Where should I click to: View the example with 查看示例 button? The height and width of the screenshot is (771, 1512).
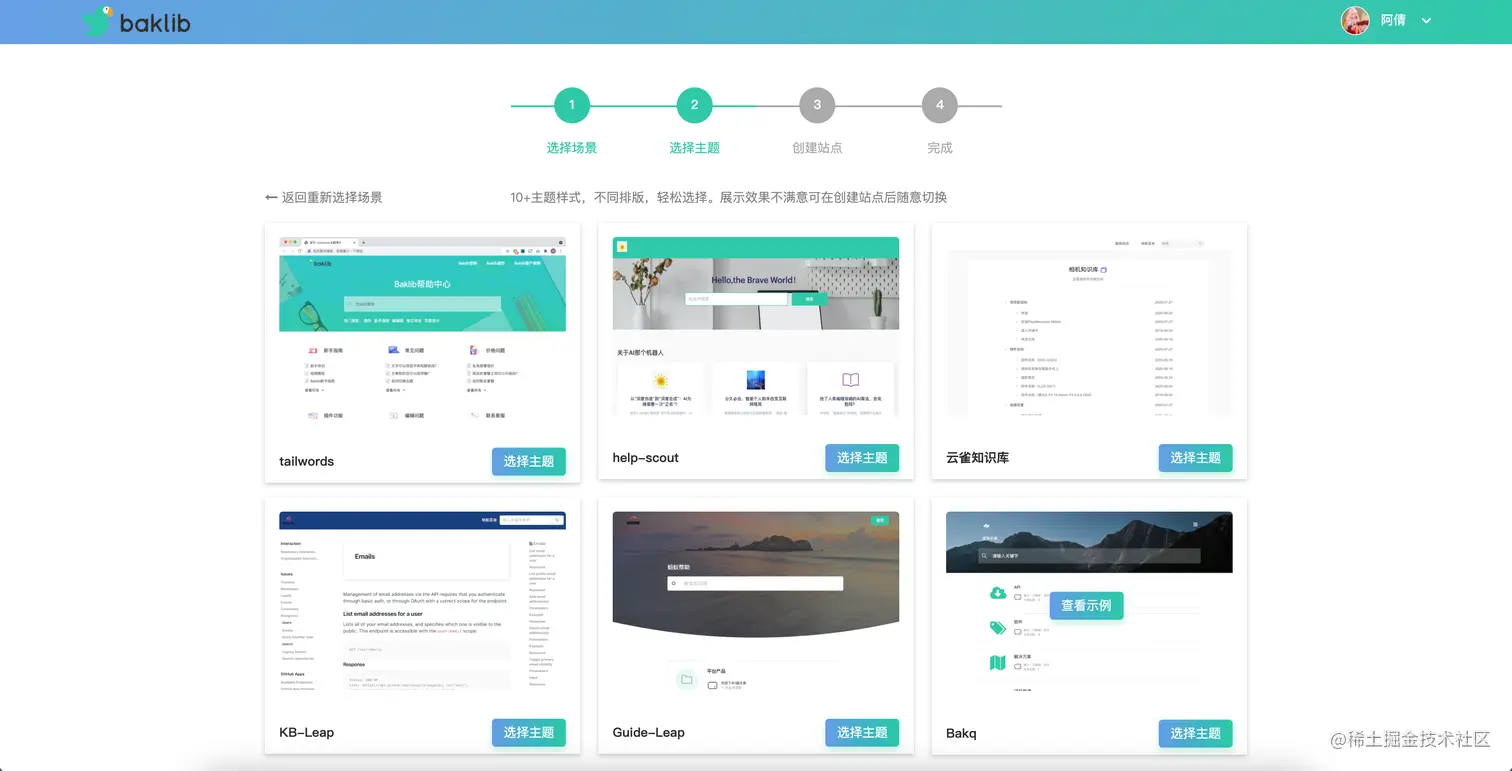(x=1087, y=606)
